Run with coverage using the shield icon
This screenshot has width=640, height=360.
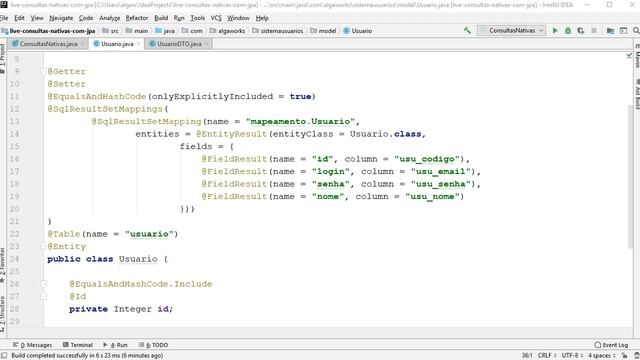coord(581,31)
